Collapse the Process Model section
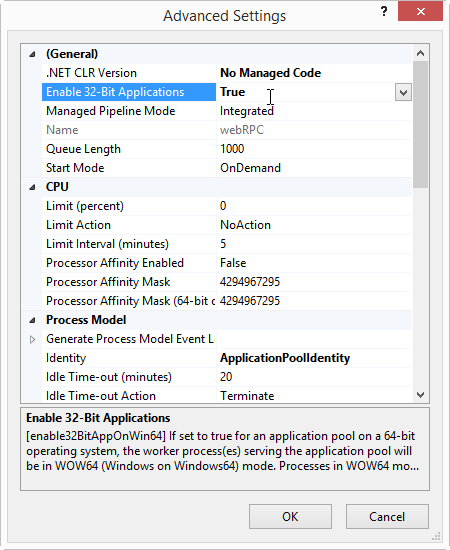 32,320
